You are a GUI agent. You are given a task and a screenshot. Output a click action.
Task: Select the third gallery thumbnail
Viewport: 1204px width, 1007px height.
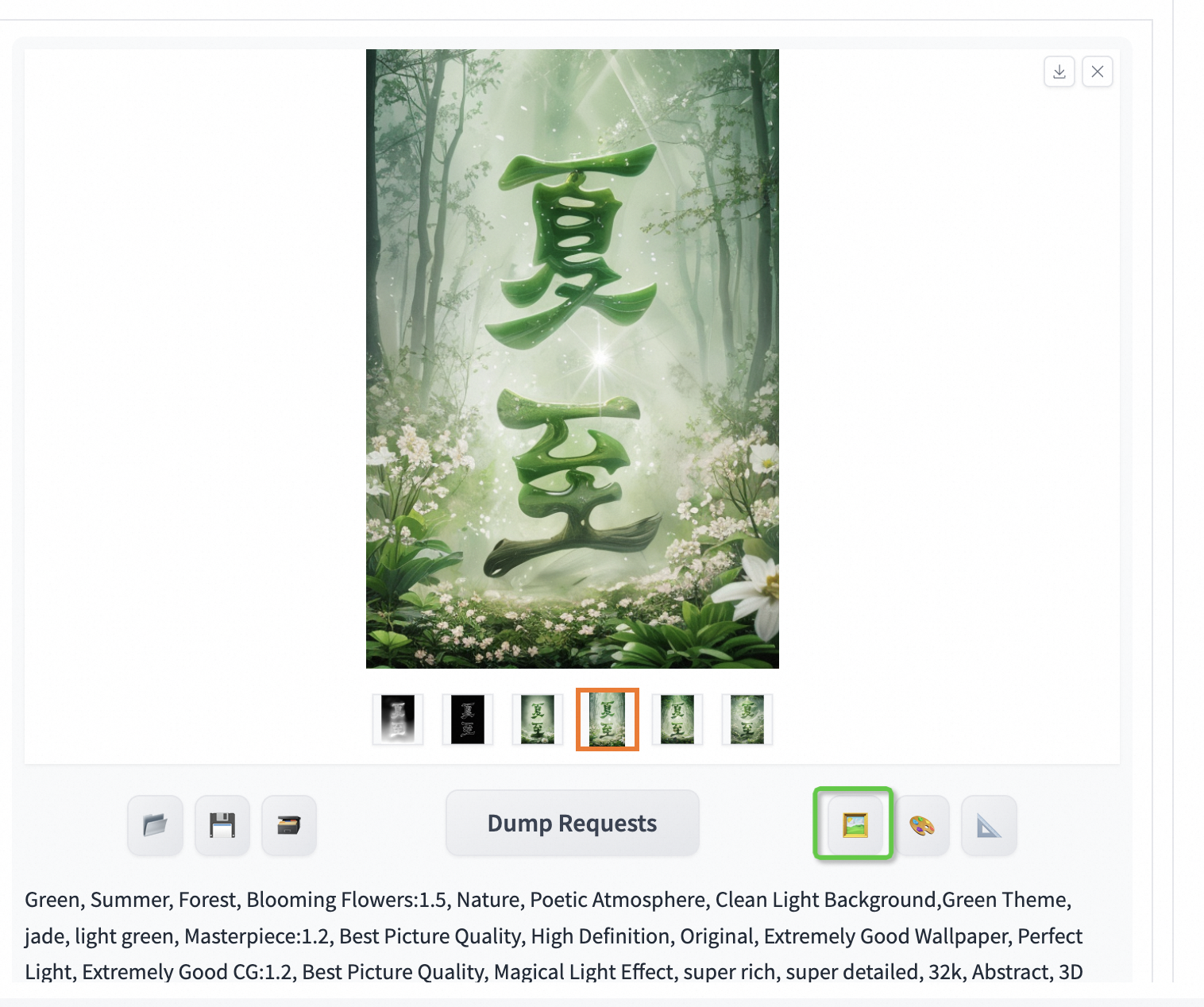(x=538, y=720)
